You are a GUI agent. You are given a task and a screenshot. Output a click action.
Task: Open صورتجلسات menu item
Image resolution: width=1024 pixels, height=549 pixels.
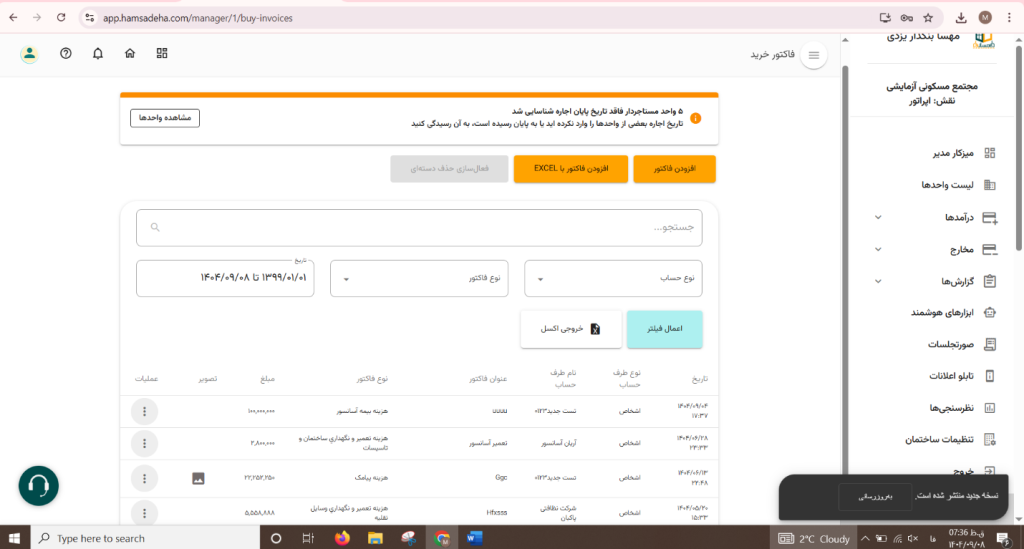point(951,344)
